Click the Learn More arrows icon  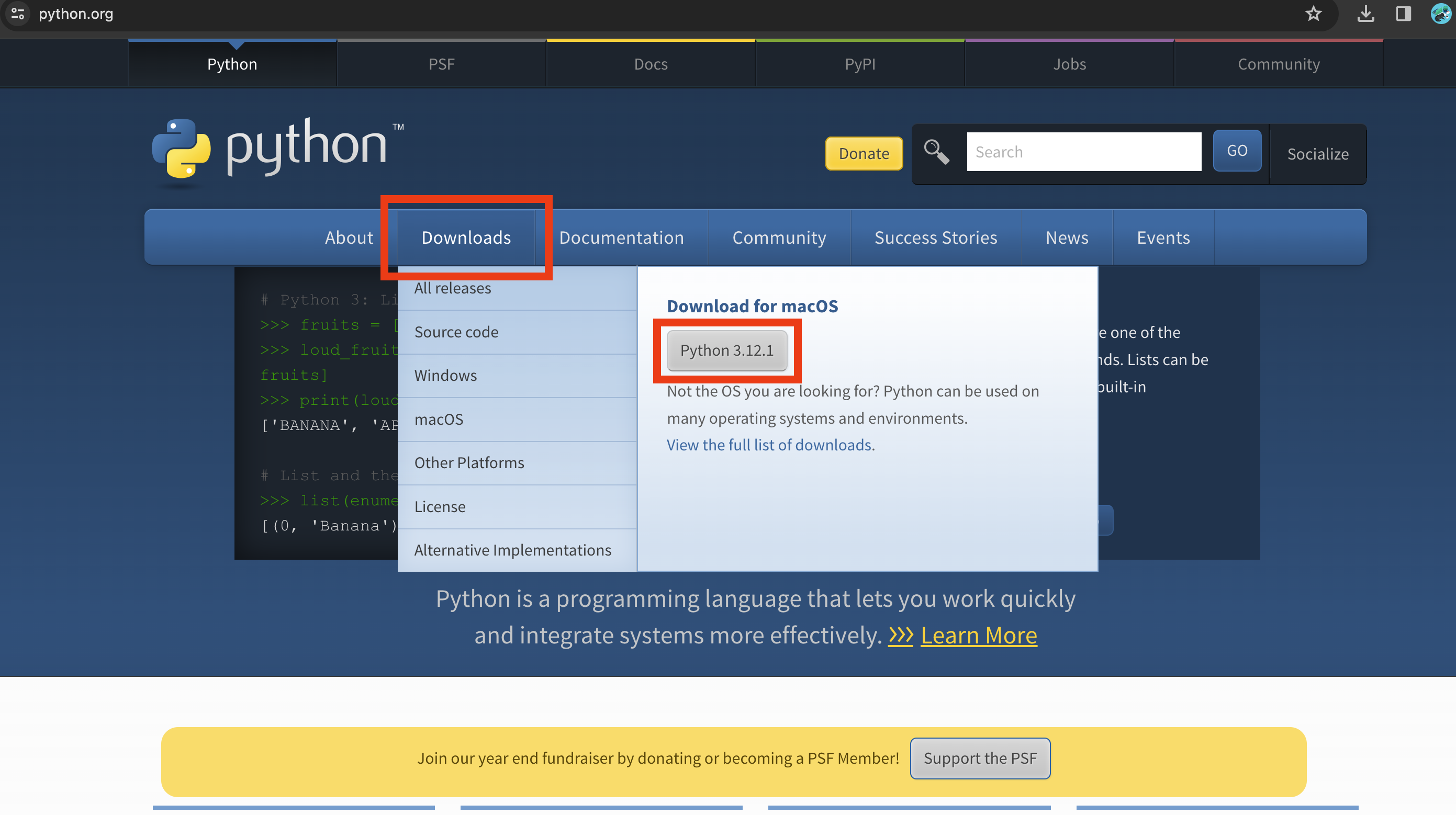[x=900, y=636]
